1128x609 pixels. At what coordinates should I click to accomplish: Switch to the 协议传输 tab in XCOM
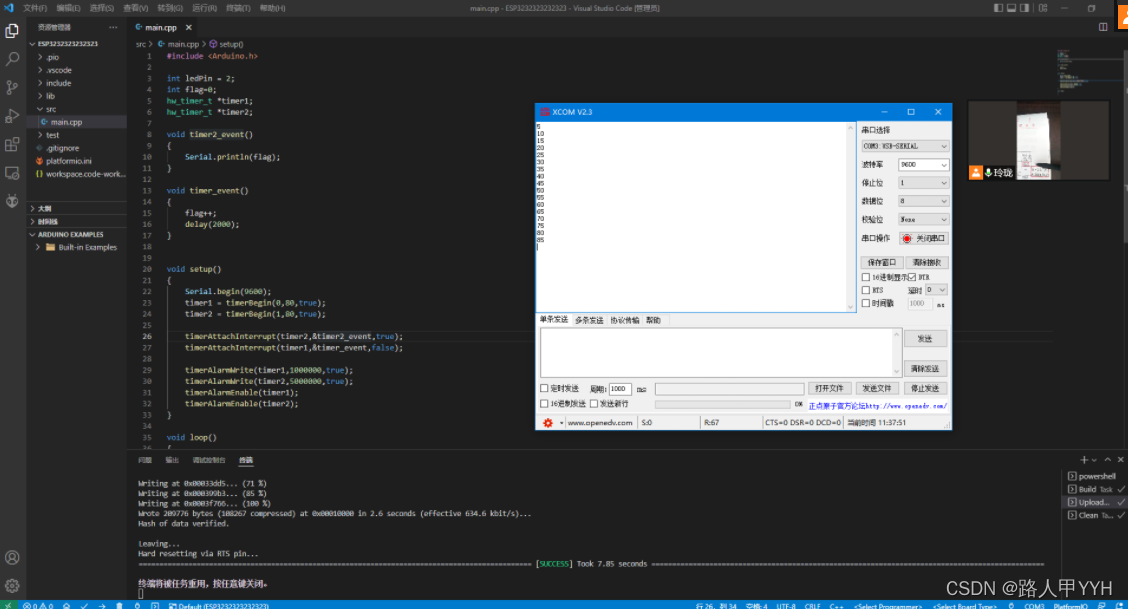(624, 320)
